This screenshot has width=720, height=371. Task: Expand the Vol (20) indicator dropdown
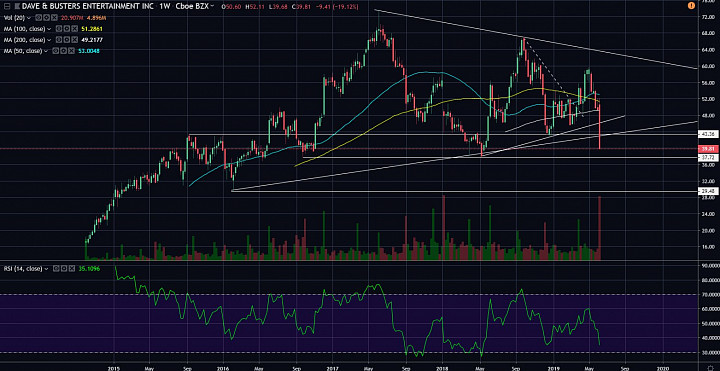click(29, 18)
